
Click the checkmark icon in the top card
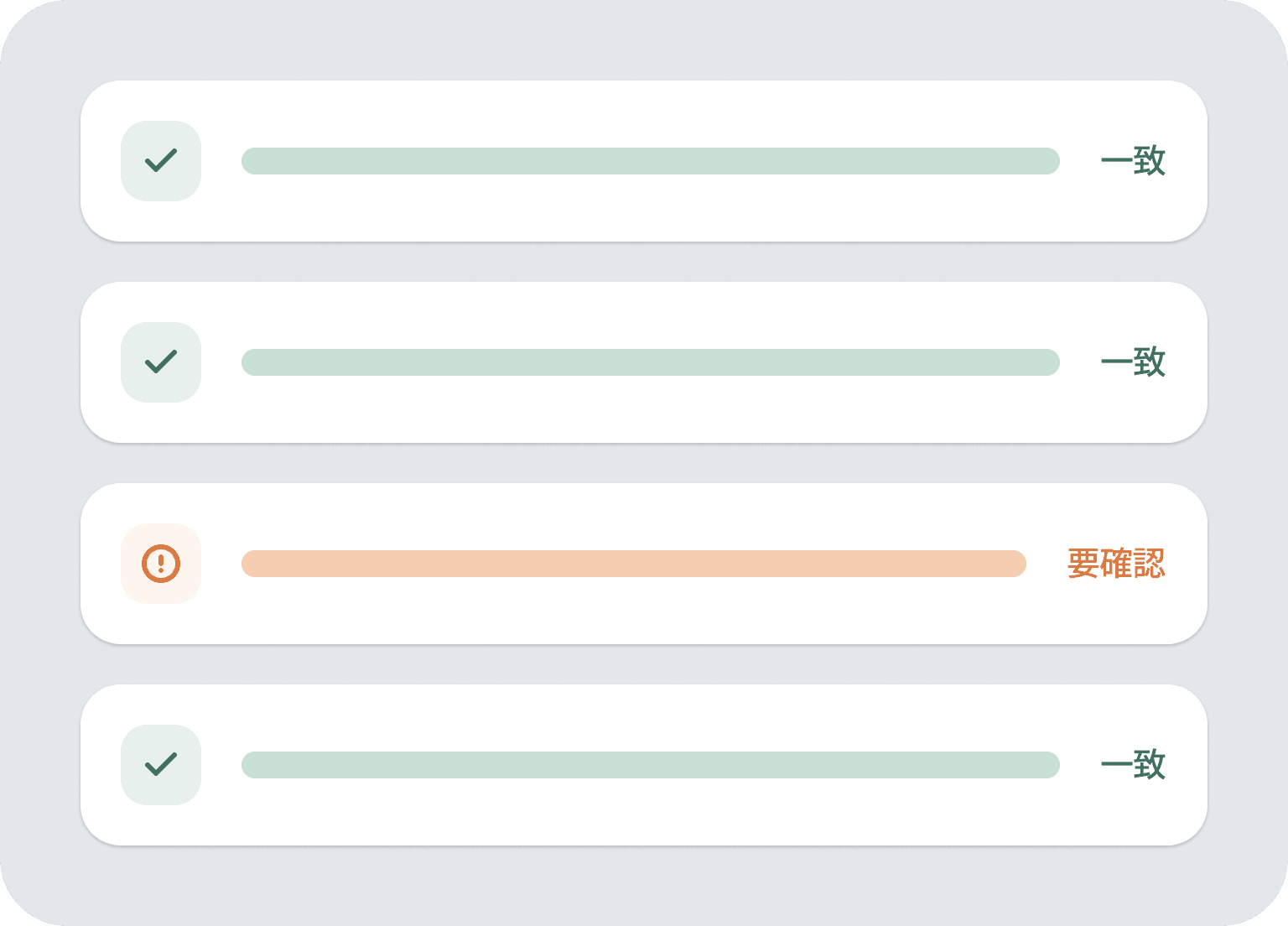point(161,160)
